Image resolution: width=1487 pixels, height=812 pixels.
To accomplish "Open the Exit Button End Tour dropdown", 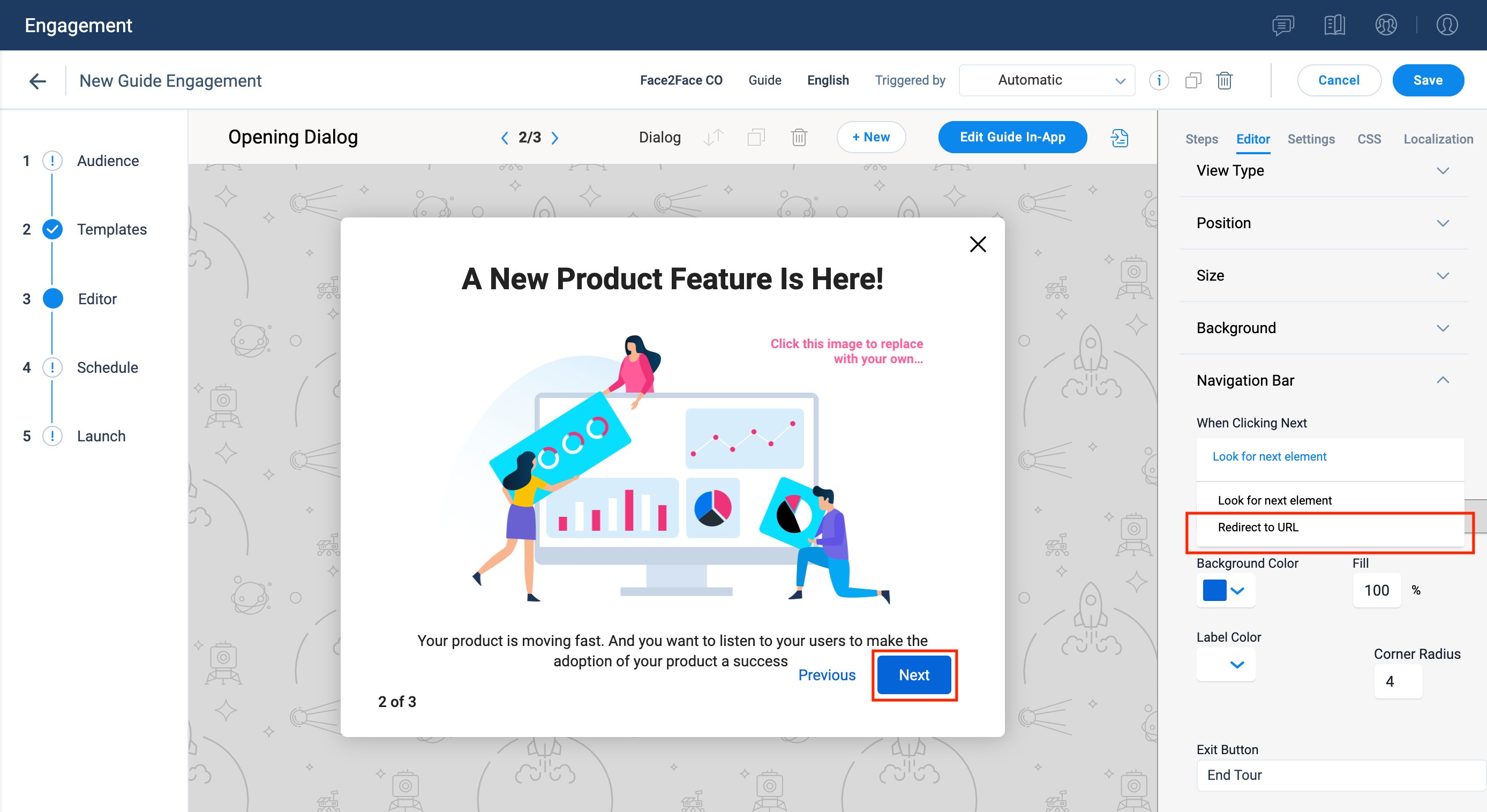I will 1340,775.
